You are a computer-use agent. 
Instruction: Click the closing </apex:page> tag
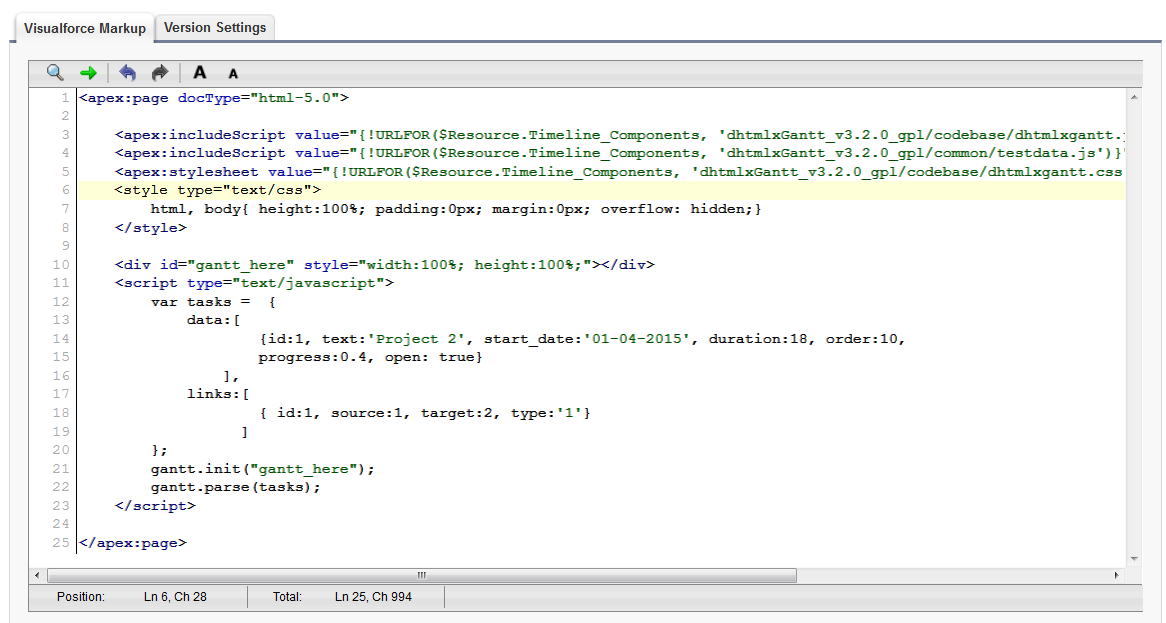pos(133,543)
